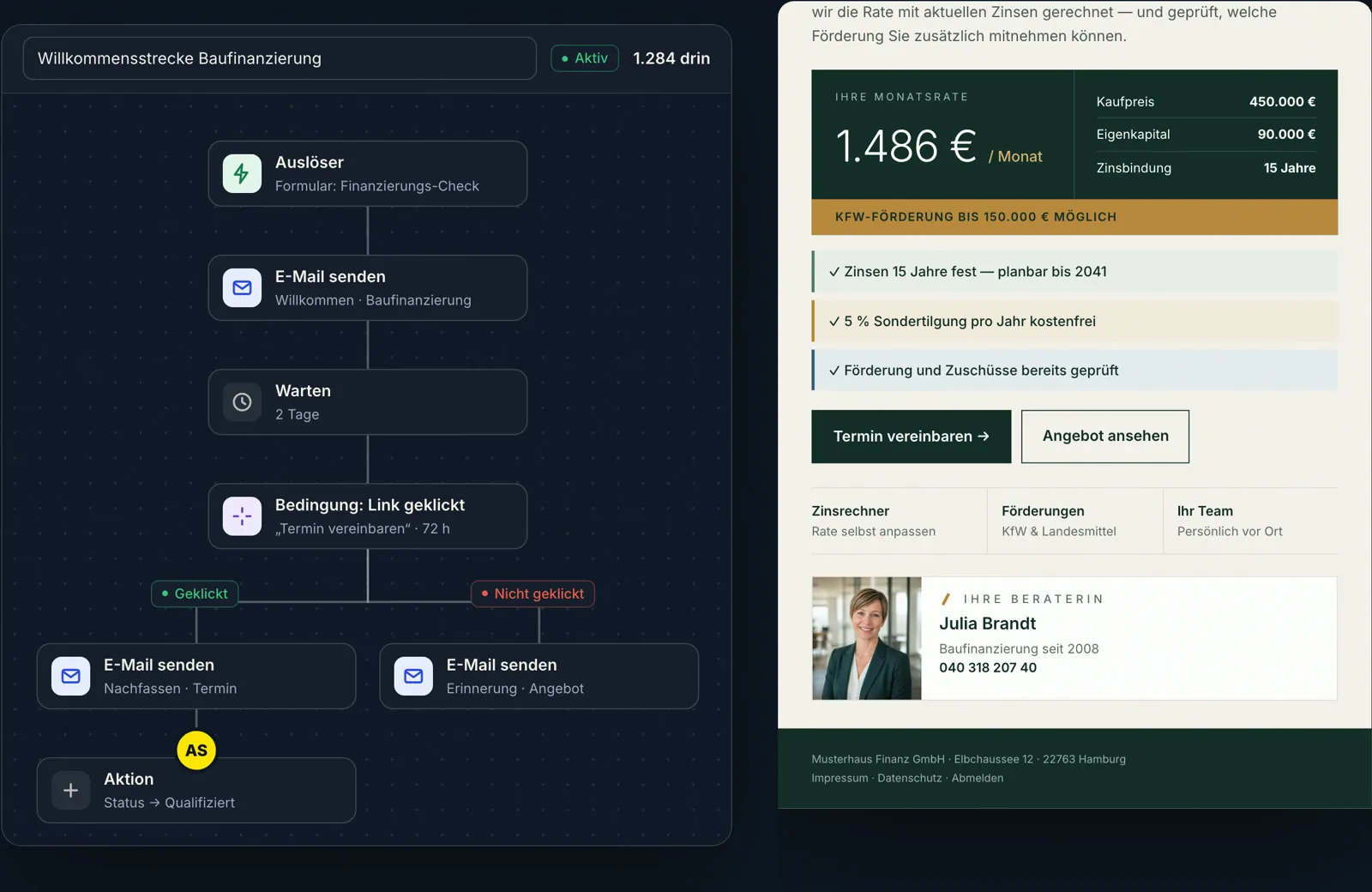Toggle the Aktiv status badge
Image resolution: width=1372 pixels, height=892 pixels.
pyautogui.click(x=585, y=58)
